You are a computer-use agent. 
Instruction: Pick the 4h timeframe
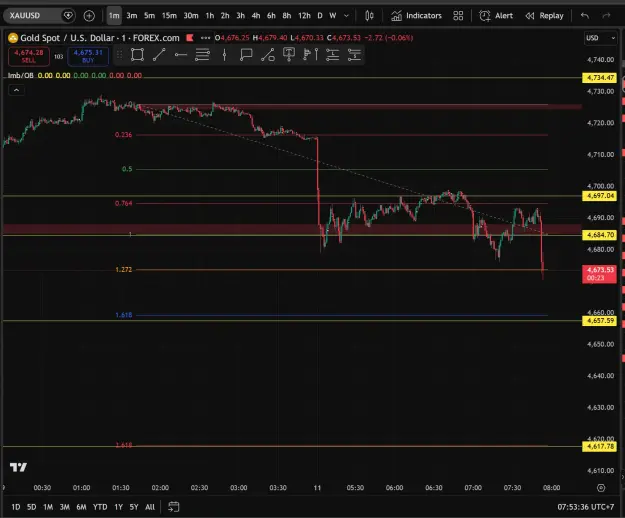click(x=256, y=16)
